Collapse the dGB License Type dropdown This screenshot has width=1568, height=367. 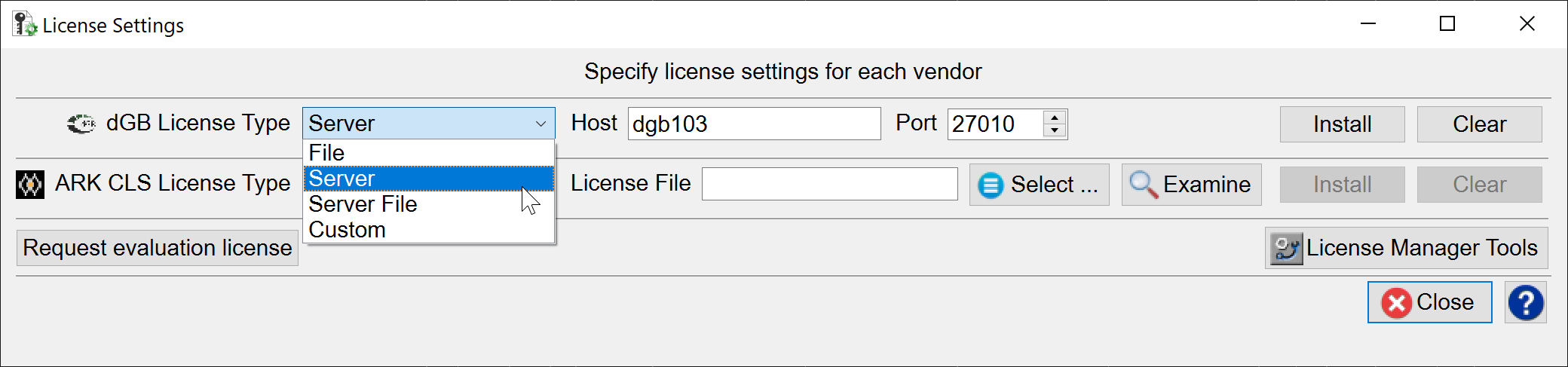pyautogui.click(x=541, y=124)
